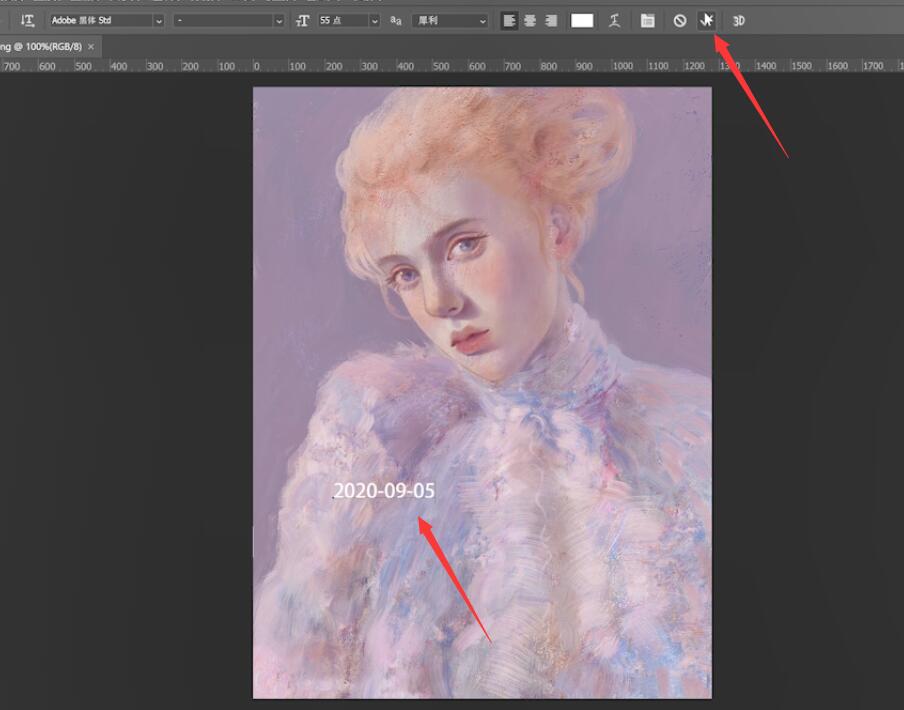Viewport: 904px width, 710px height.
Task: Click the anti-aliasing aa icon
Action: (396, 21)
